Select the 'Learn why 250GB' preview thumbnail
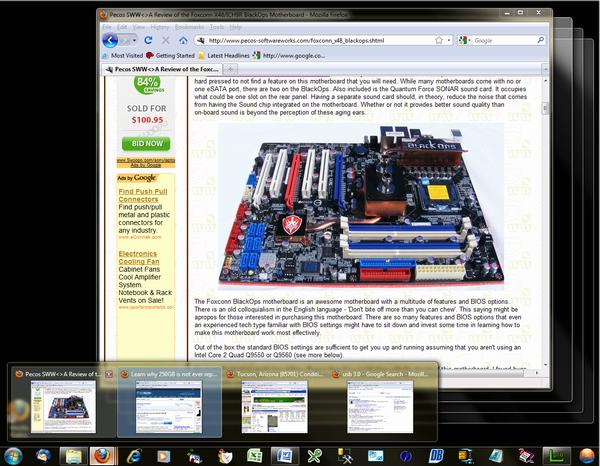The width and height of the screenshot is (600, 466). (x=169, y=407)
